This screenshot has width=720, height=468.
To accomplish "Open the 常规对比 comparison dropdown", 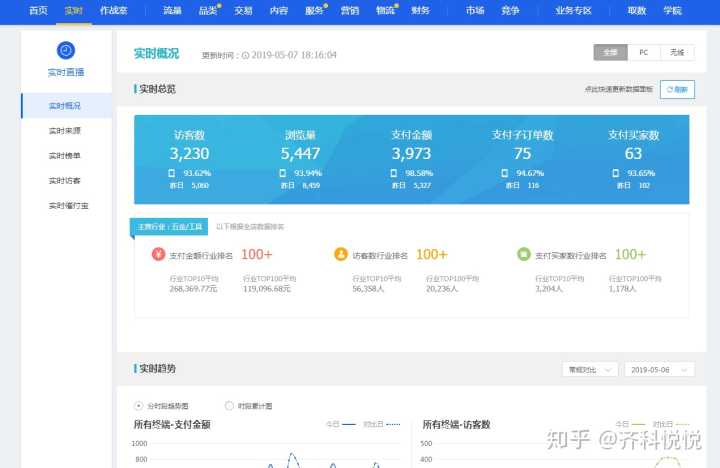I will [x=590, y=370].
